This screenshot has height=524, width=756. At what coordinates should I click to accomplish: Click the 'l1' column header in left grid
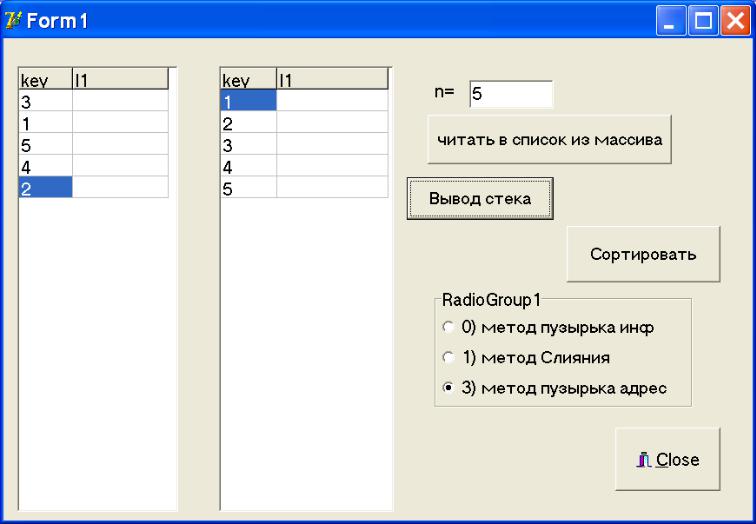pos(121,79)
